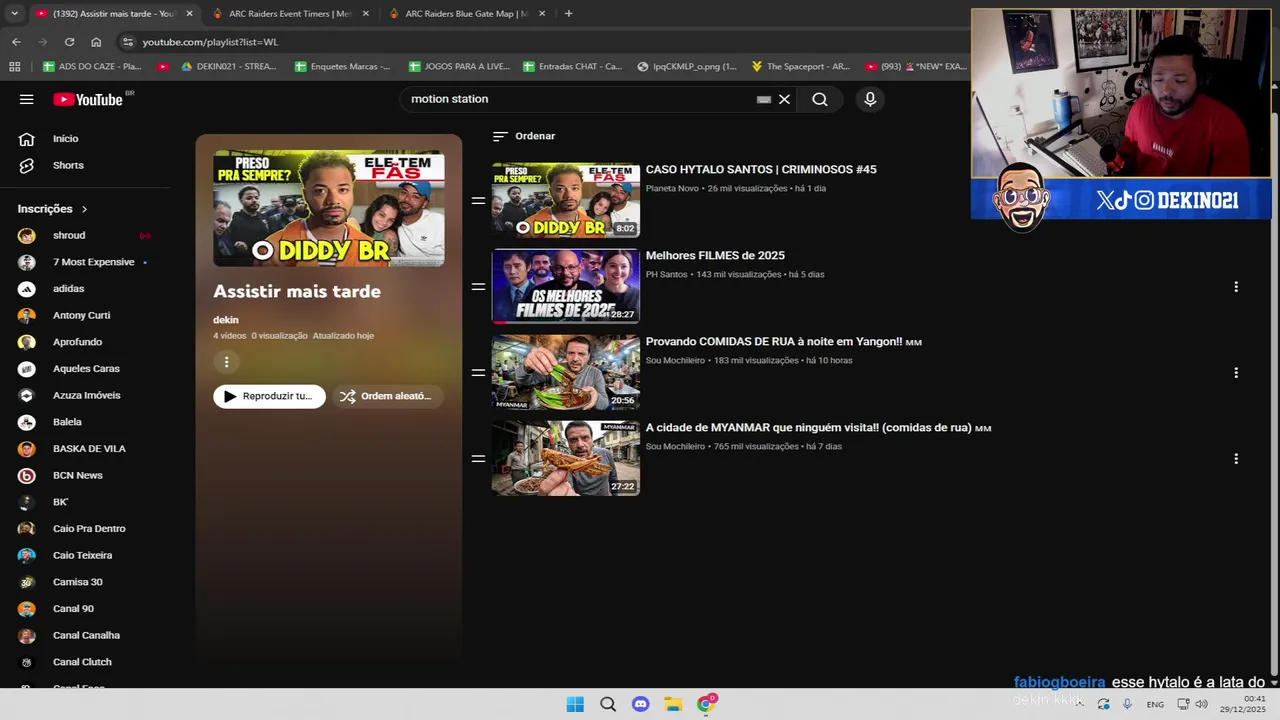Open options for Melhores FILMES de 2025

[1236, 287]
